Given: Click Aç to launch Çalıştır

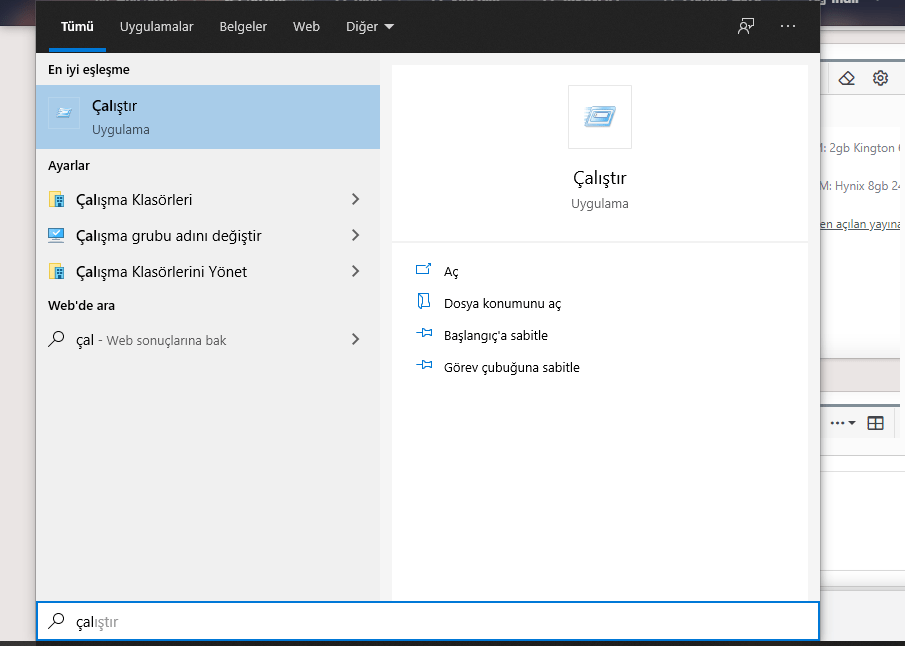Looking at the screenshot, I should pyautogui.click(x=451, y=272).
